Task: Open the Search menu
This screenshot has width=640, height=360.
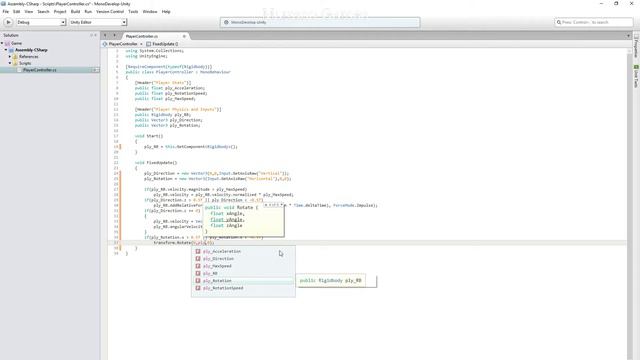Action: pyautogui.click(x=43, y=11)
